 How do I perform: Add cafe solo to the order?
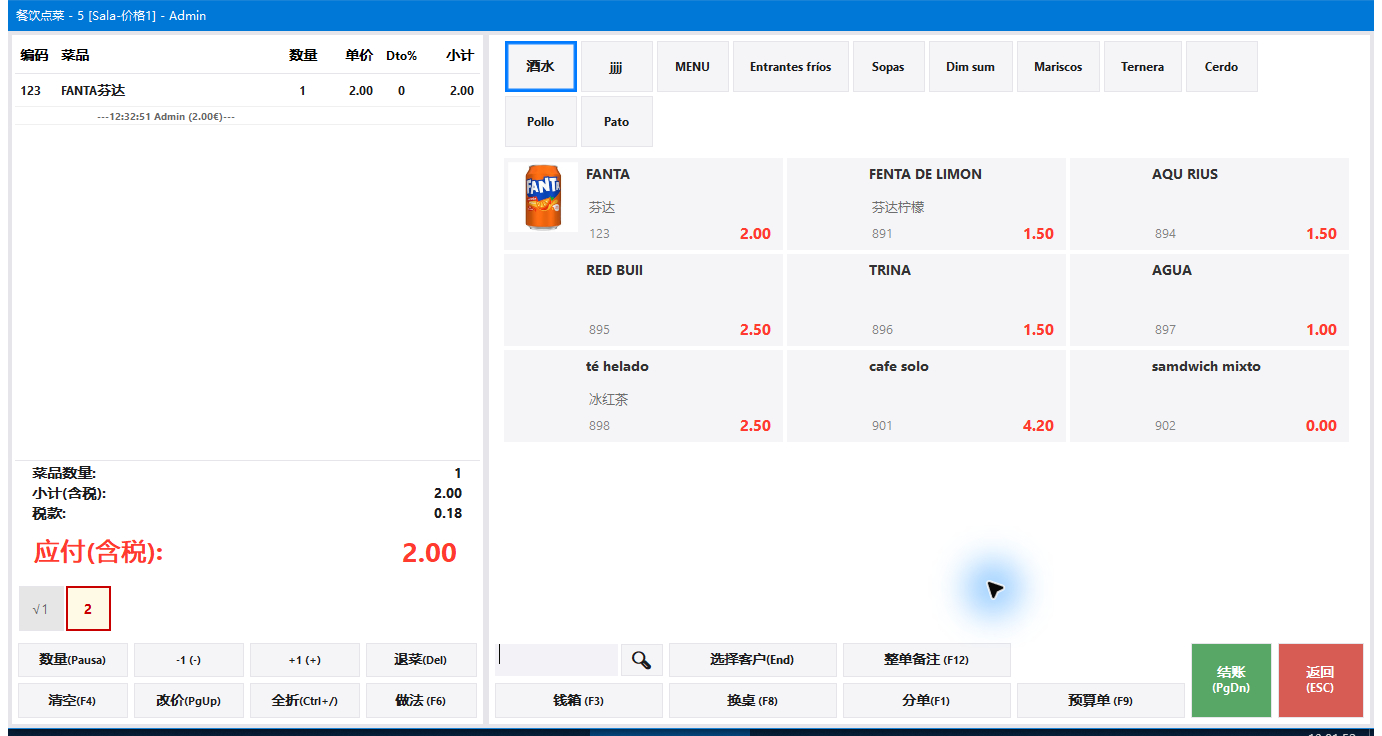(x=926, y=396)
